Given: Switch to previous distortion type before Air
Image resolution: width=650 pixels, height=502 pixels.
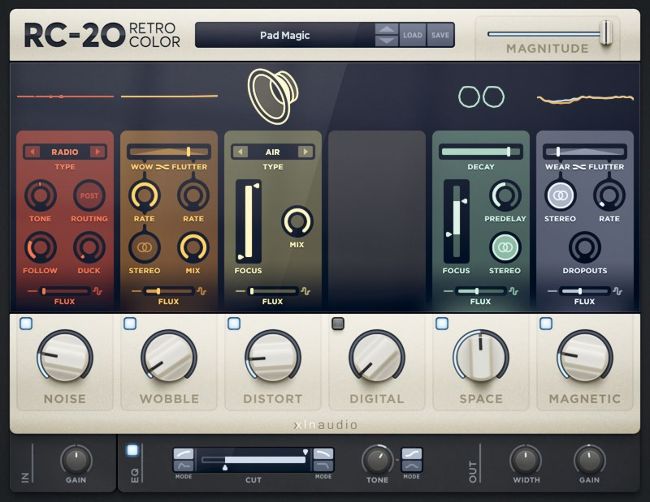Looking at the screenshot, I should click(240, 152).
